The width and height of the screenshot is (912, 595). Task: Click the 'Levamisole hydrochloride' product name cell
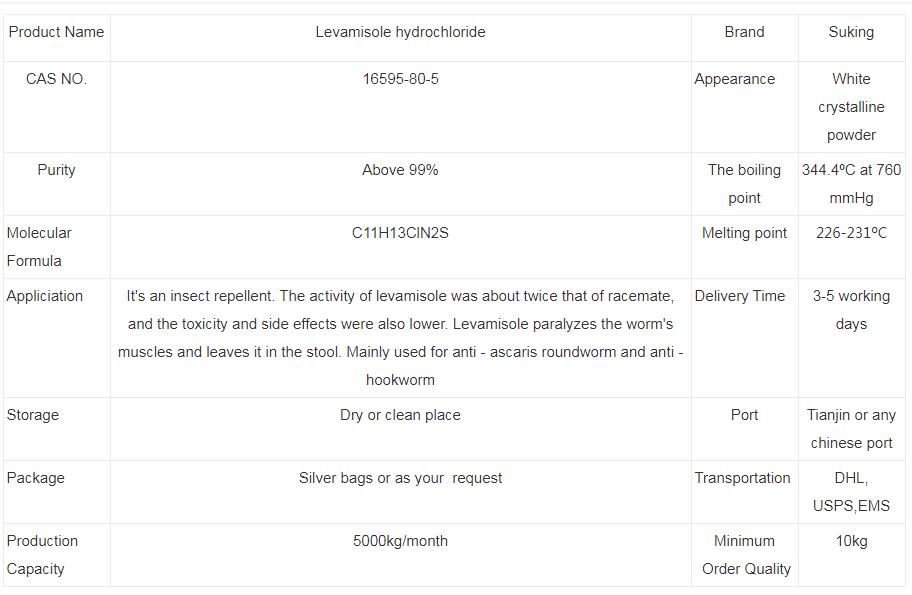click(x=400, y=32)
